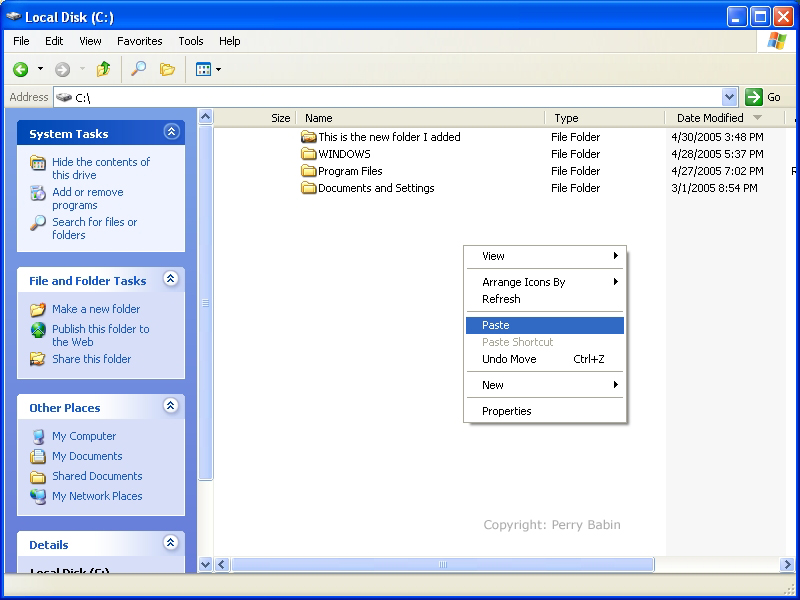Select the WINDOWS folder icon
This screenshot has height=600, width=800.
[x=309, y=154]
